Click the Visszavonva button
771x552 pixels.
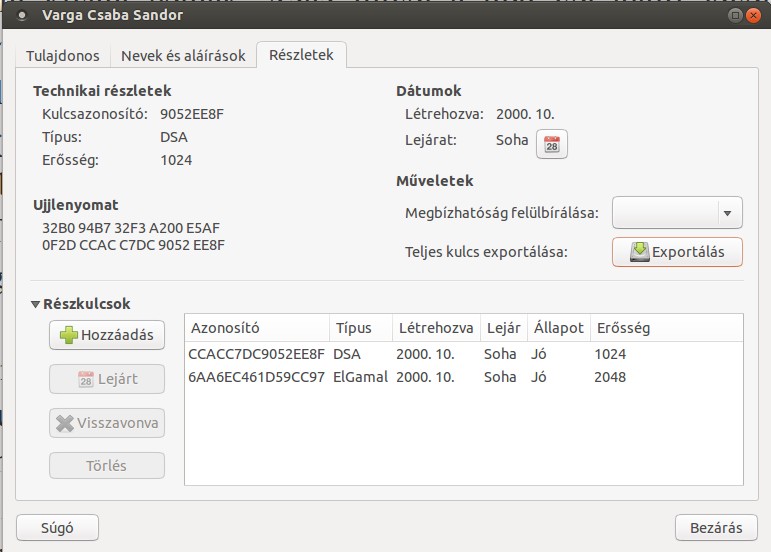pos(107,423)
